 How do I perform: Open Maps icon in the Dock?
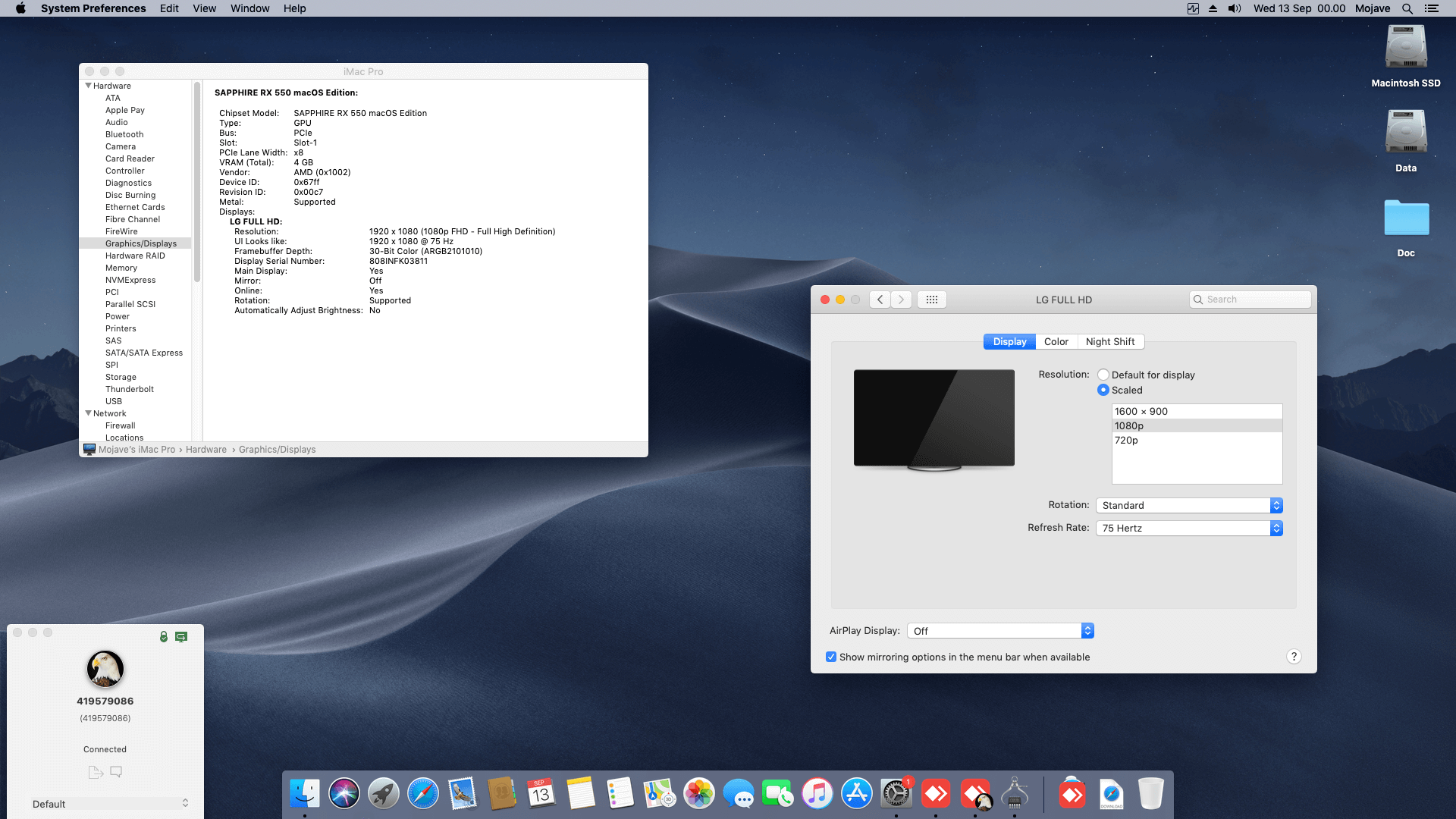(x=660, y=794)
